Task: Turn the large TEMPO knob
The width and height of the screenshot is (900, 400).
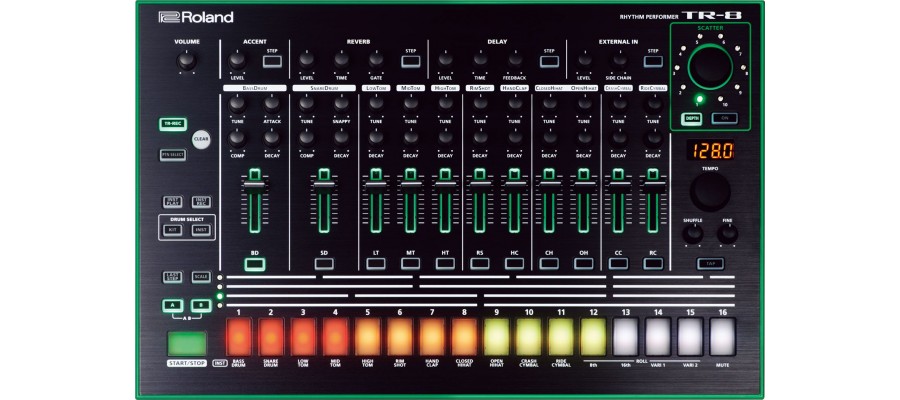Action: (x=711, y=192)
